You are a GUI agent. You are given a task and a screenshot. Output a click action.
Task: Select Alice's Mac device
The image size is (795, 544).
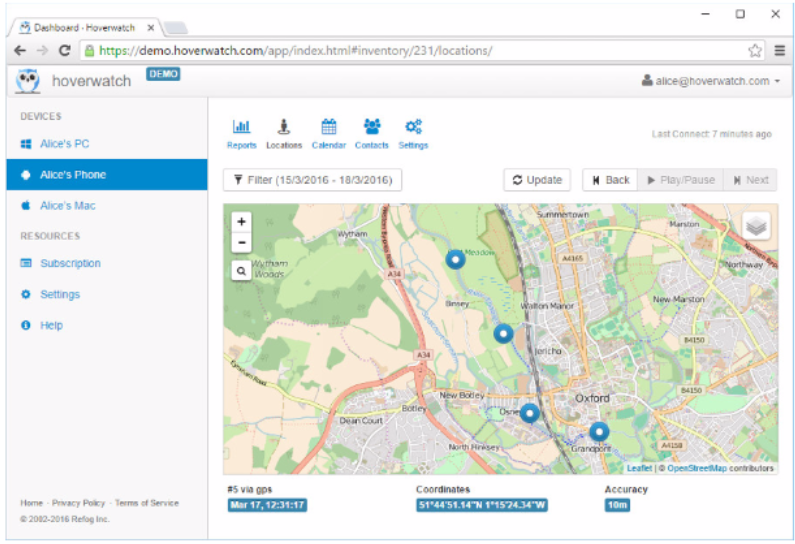pyautogui.click(x=67, y=206)
